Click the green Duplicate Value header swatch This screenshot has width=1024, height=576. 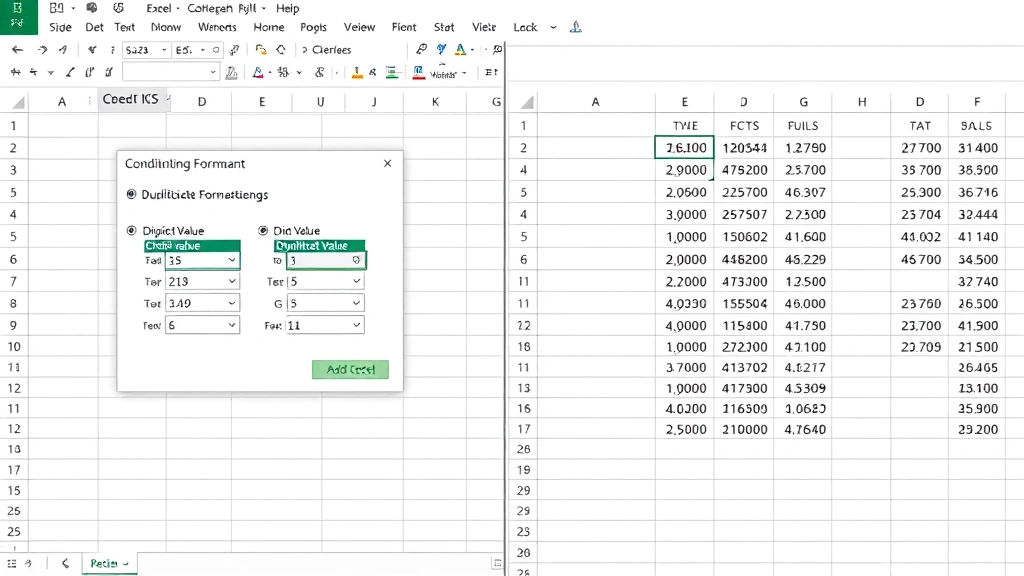point(320,245)
